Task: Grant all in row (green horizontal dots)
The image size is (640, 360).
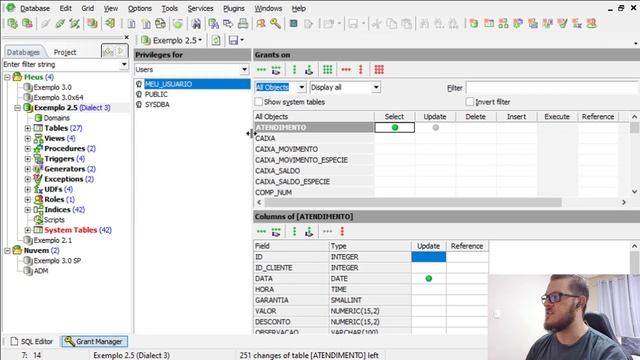Action: [x=261, y=70]
